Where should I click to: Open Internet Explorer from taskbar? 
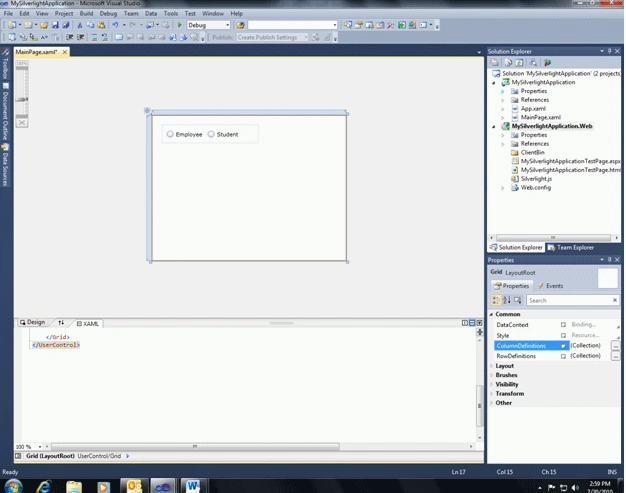(x=44, y=486)
